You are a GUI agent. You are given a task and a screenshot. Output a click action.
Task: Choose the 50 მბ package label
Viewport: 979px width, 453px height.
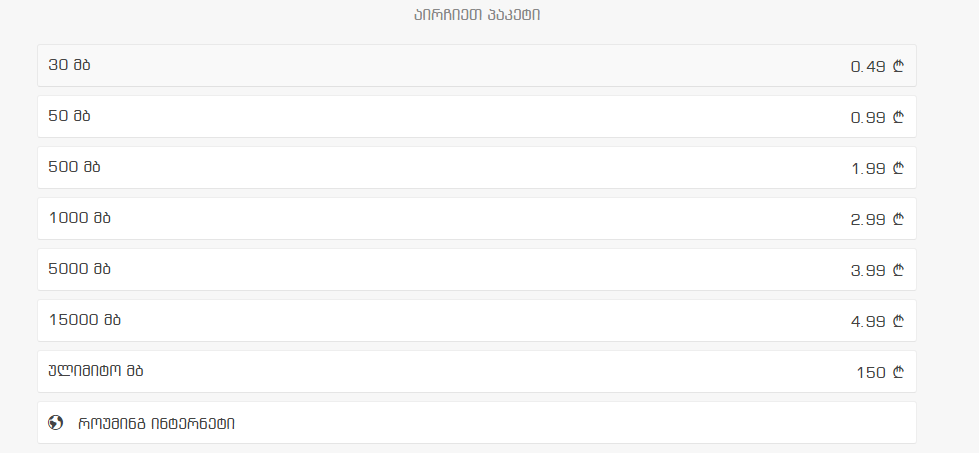pyautogui.click(x=69, y=116)
